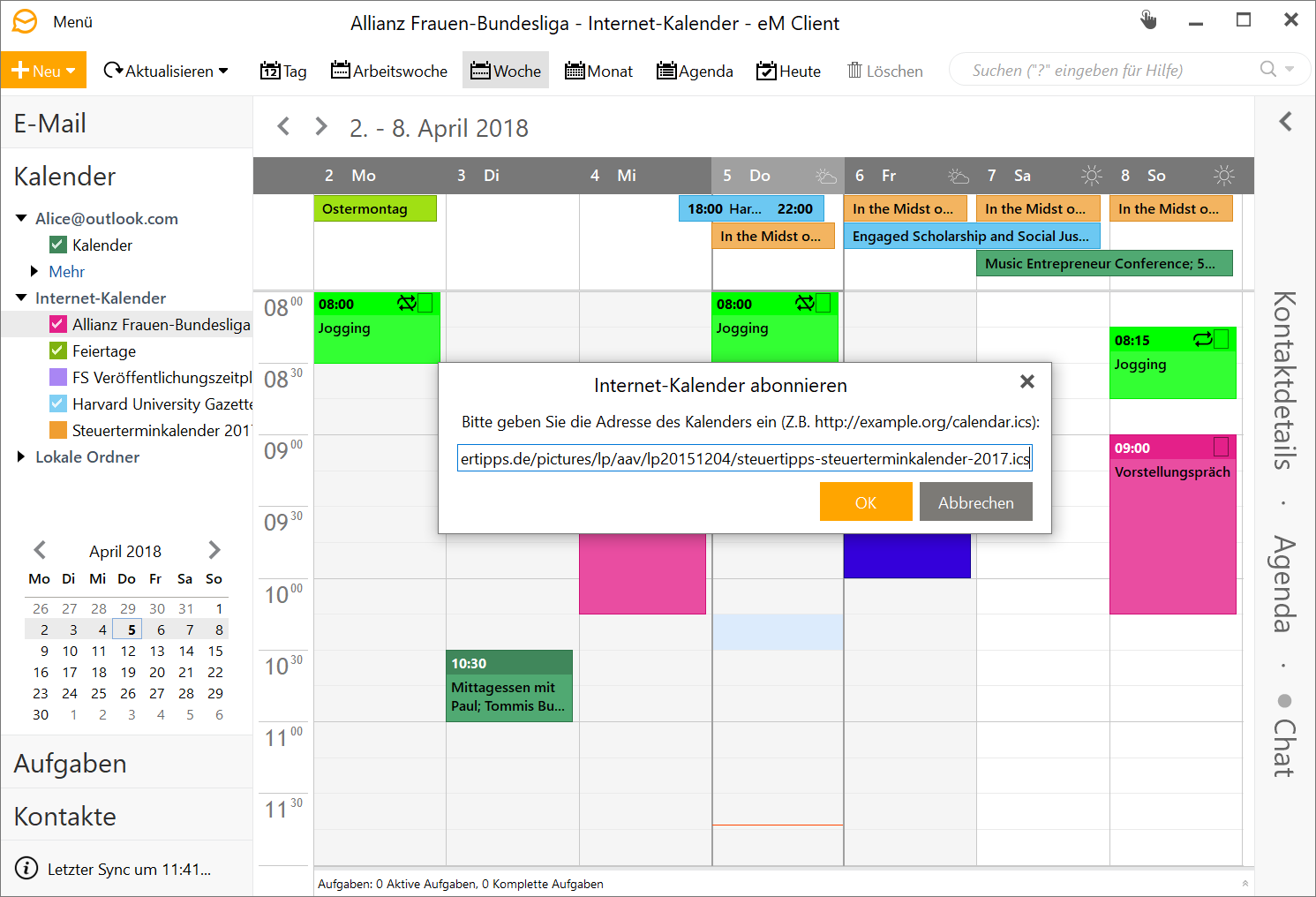Toggle the Feiertage calendar checkbox
The width and height of the screenshot is (1316, 897).
click(58, 351)
